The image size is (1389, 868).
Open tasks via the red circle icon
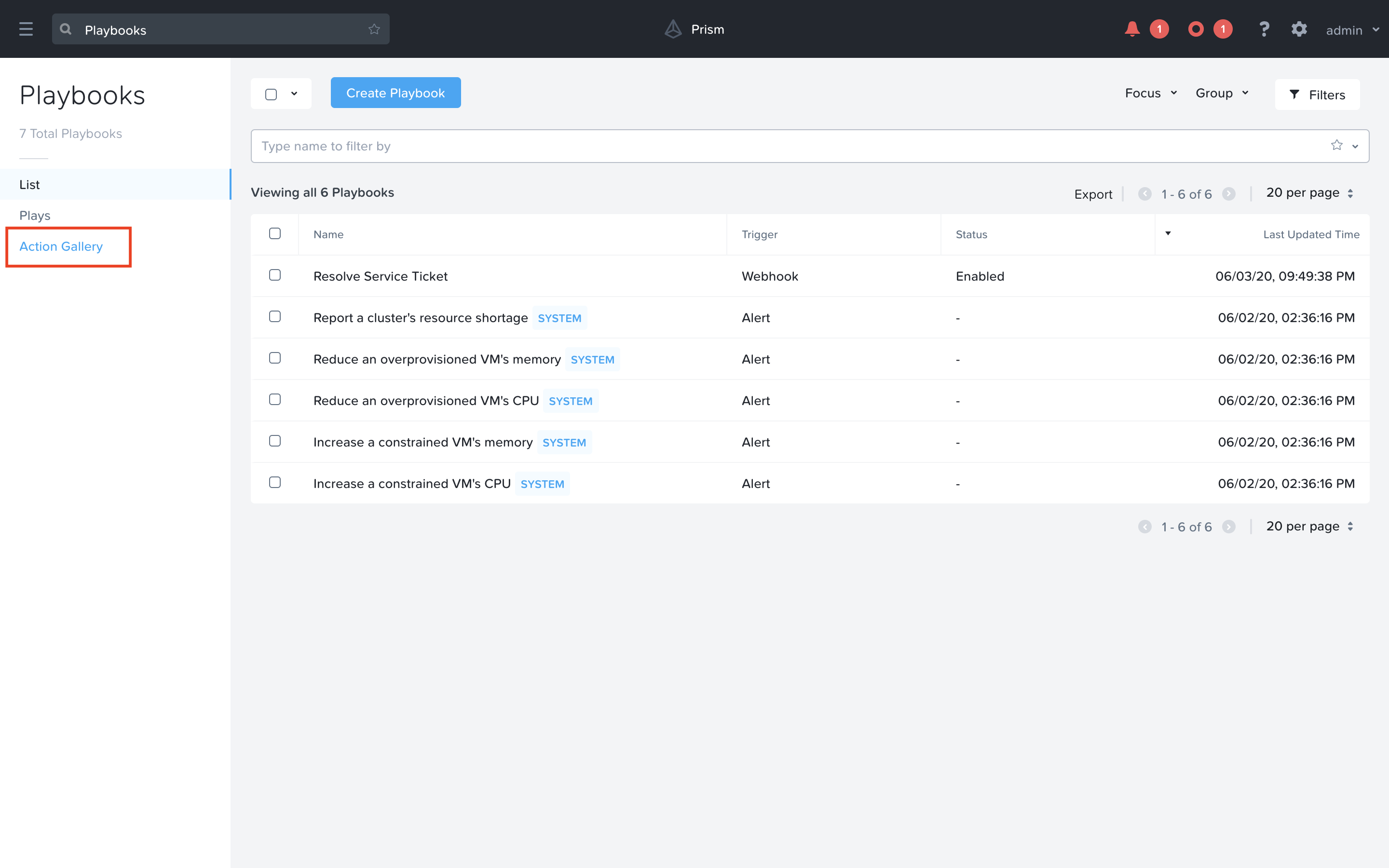1196,29
